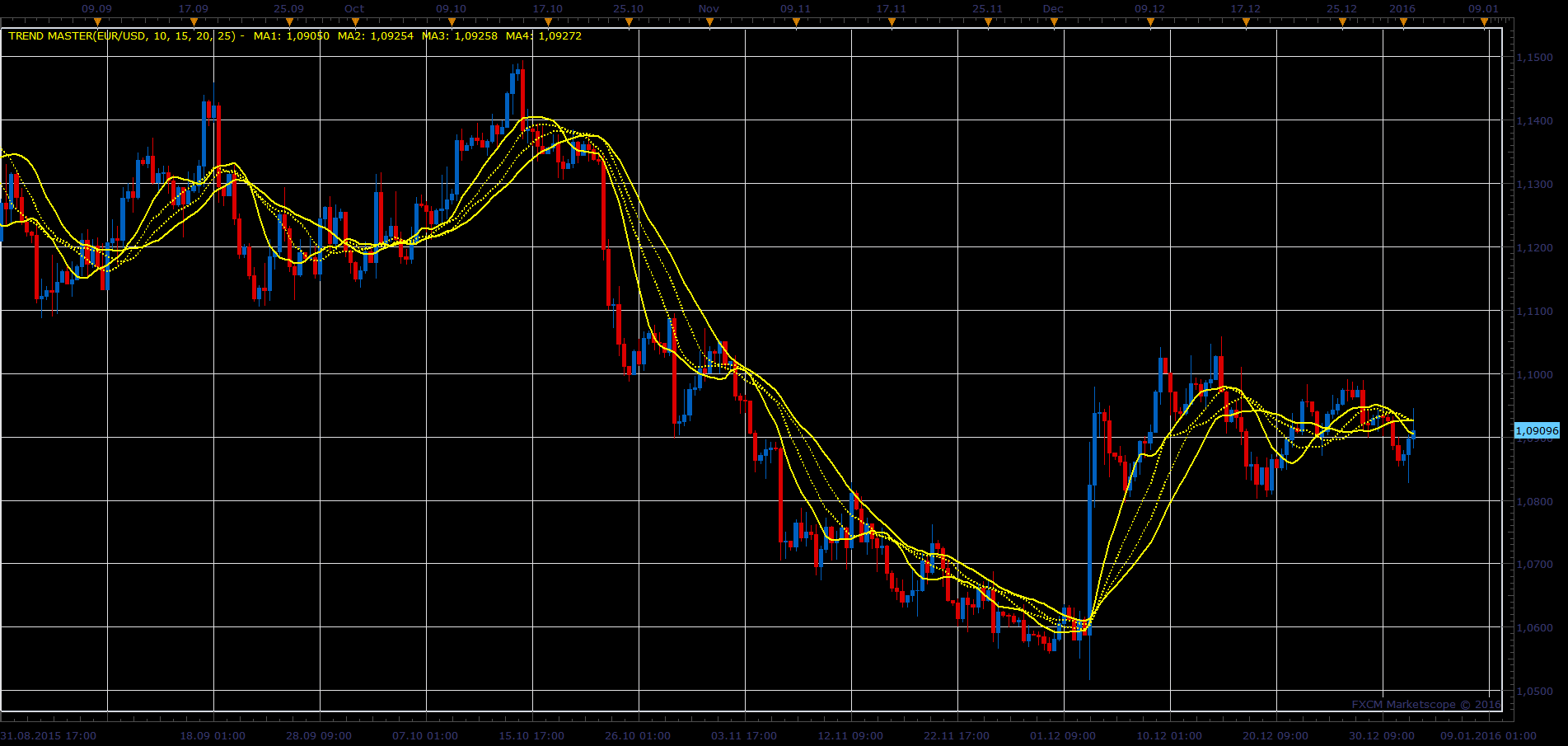This screenshot has height=746, width=1568.
Task: Click the 10.12 01:00 date label
Action: coord(1169,736)
